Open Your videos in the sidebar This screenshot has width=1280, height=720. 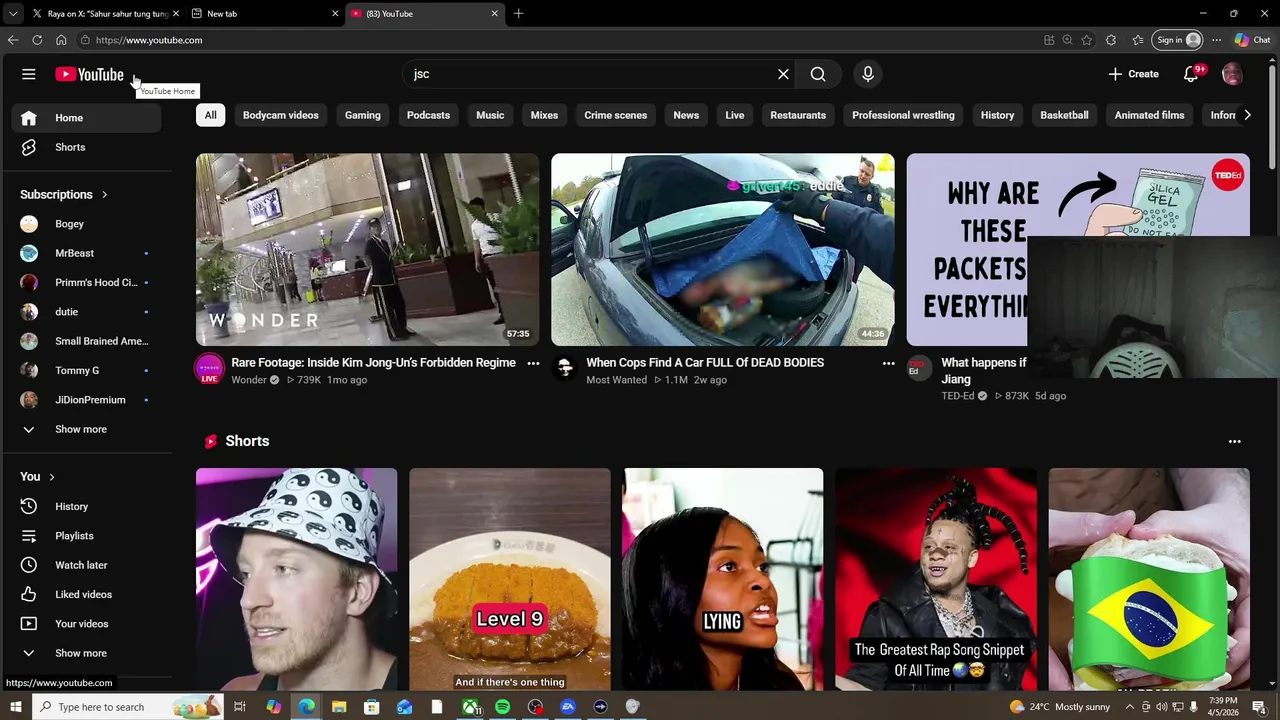[87, 624]
